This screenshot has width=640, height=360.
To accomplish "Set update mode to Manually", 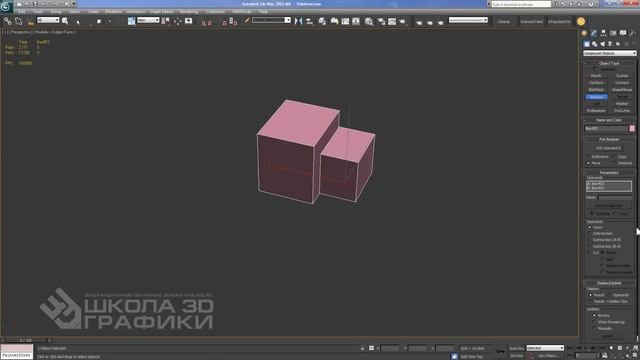I will 594,329.
